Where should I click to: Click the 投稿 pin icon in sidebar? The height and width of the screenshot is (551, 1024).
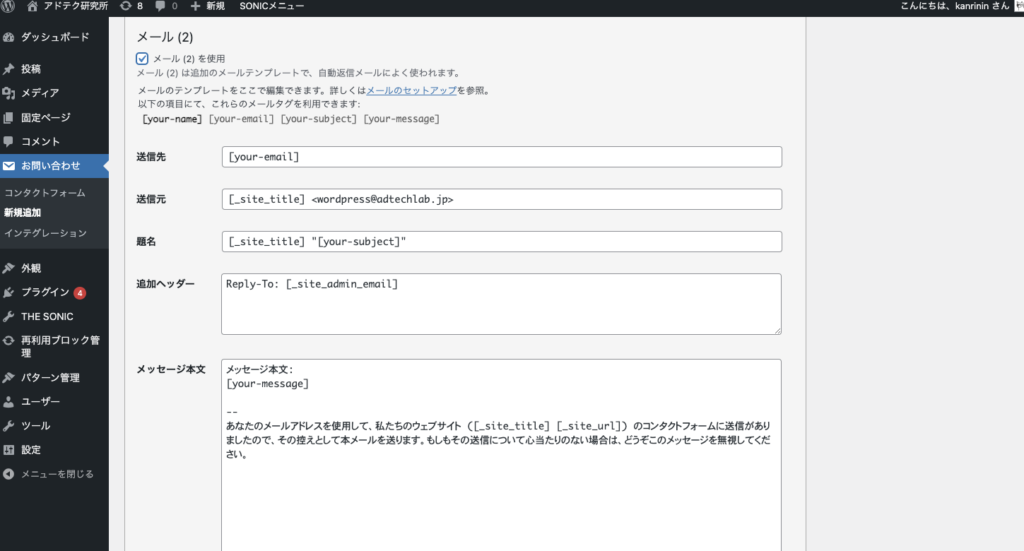pyautogui.click(x=9, y=69)
